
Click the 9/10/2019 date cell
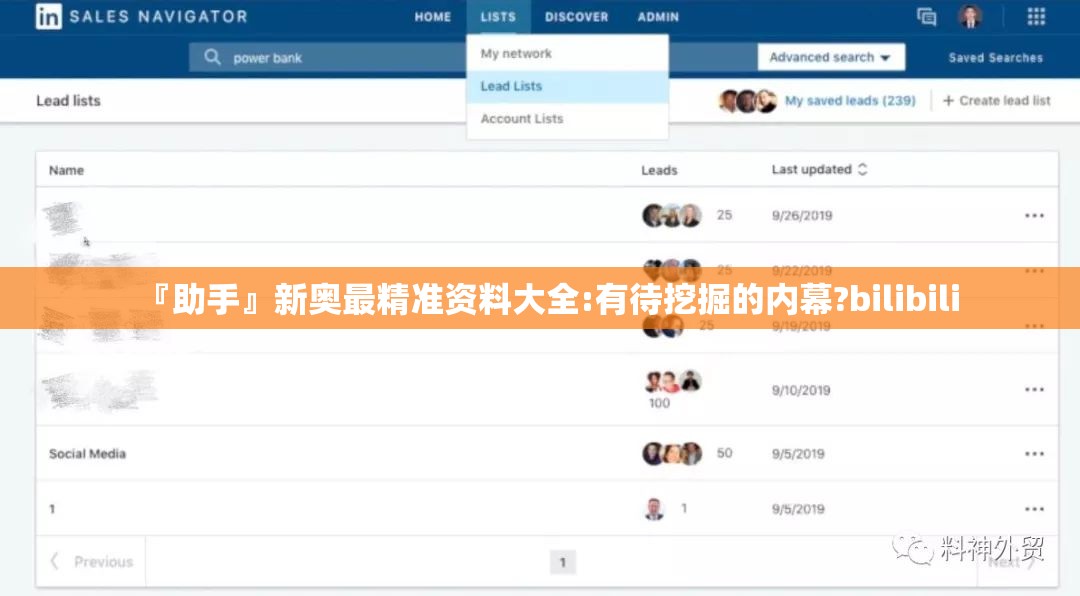801,390
